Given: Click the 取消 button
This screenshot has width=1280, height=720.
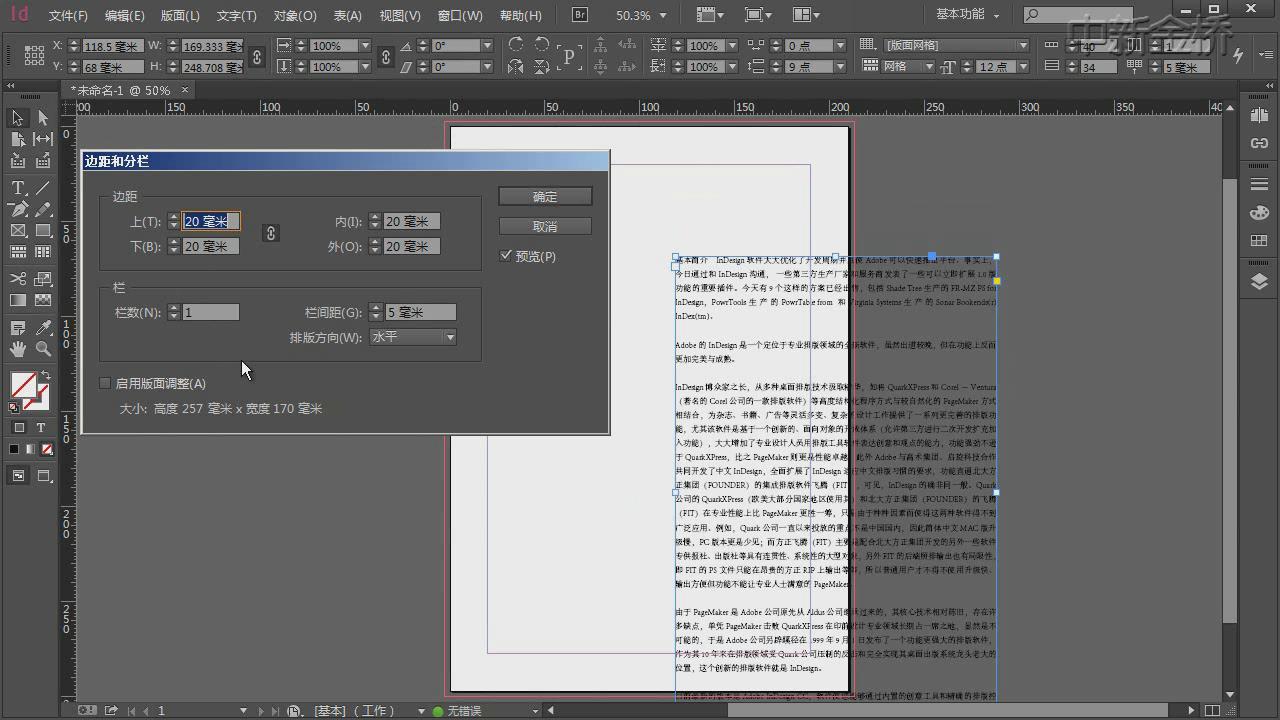Looking at the screenshot, I should (545, 226).
